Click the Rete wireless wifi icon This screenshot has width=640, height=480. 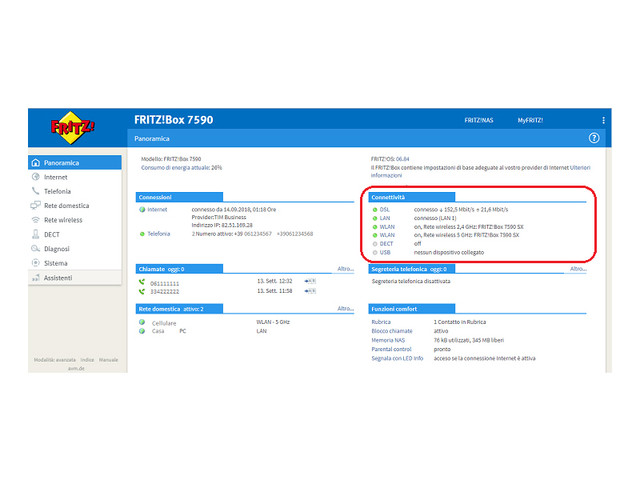[x=36, y=220]
